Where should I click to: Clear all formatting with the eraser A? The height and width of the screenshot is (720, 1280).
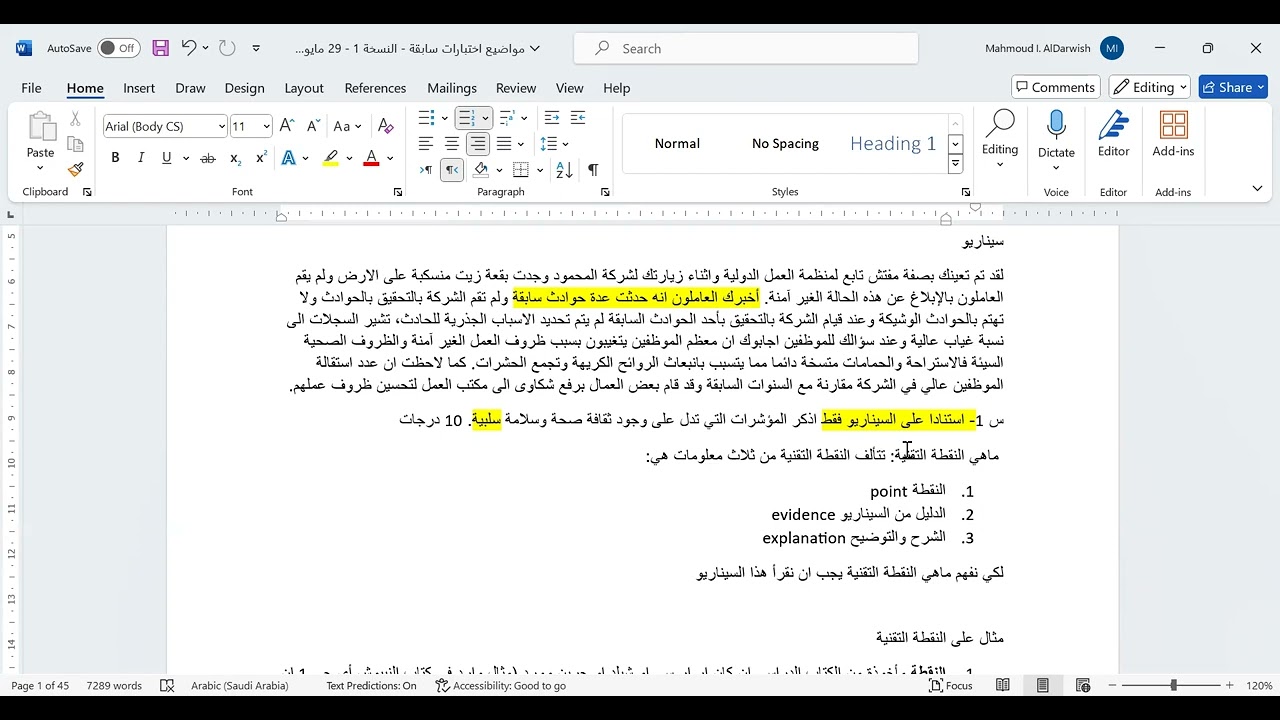[386, 126]
